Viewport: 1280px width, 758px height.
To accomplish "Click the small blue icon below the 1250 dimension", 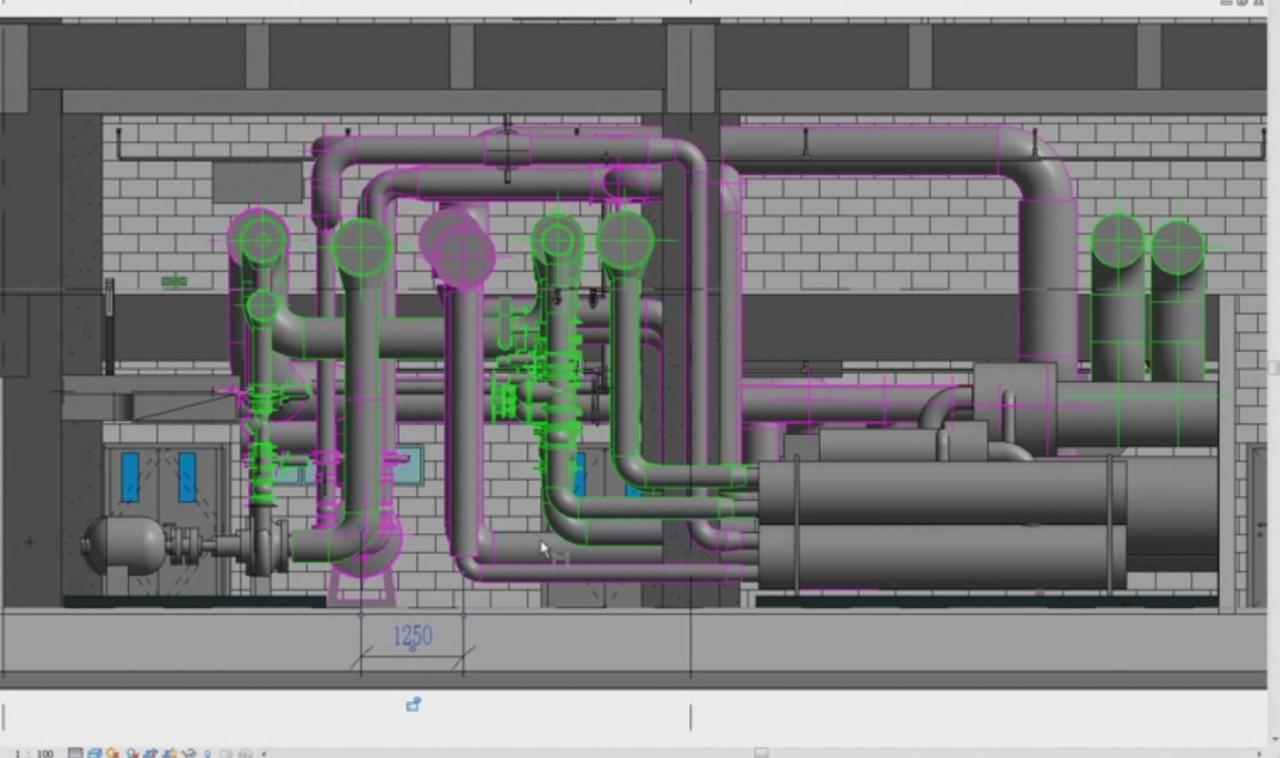I will [413, 705].
